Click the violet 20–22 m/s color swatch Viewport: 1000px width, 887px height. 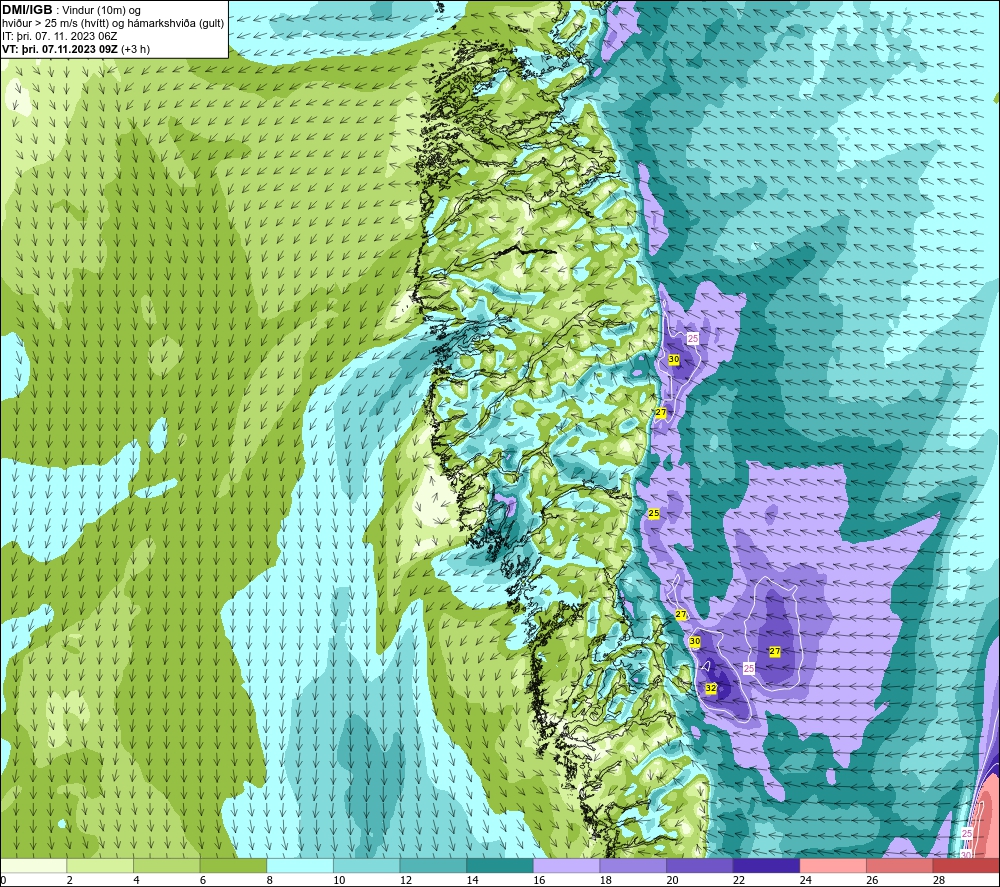[x=700, y=866]
